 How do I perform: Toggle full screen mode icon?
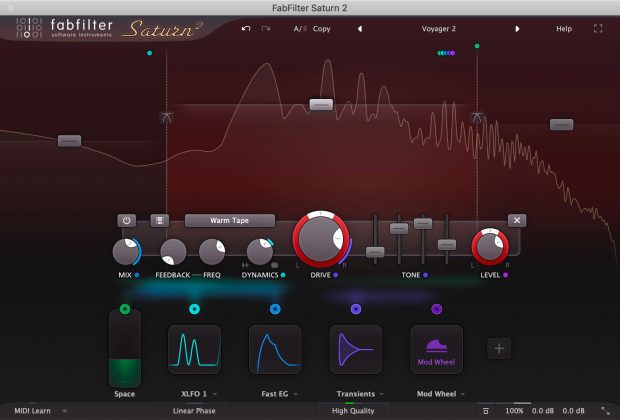(x=598, y=29)
